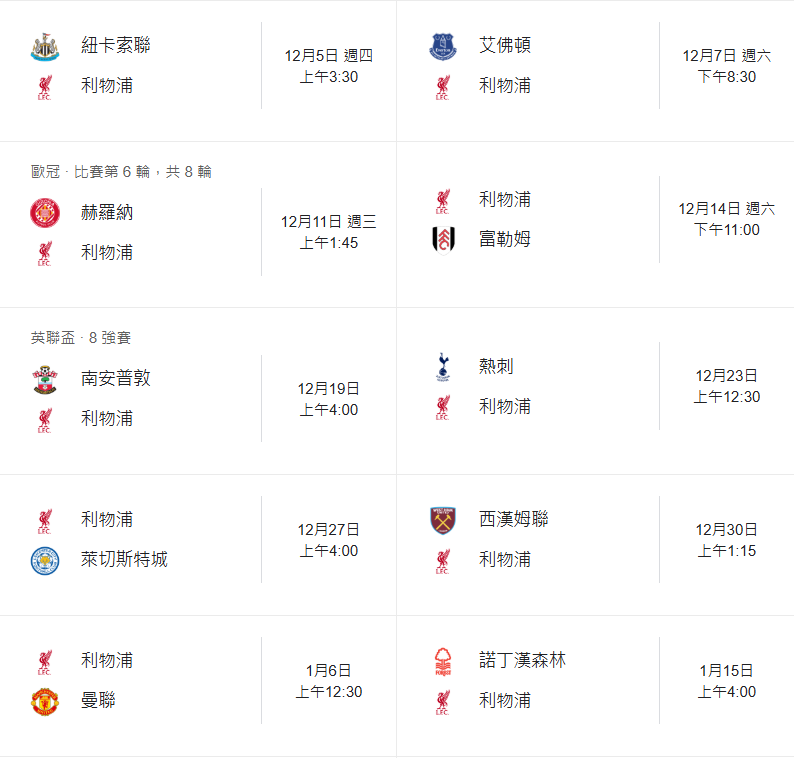
Task: Select the 赫羅納 team name
Action: tap(107, 213)
